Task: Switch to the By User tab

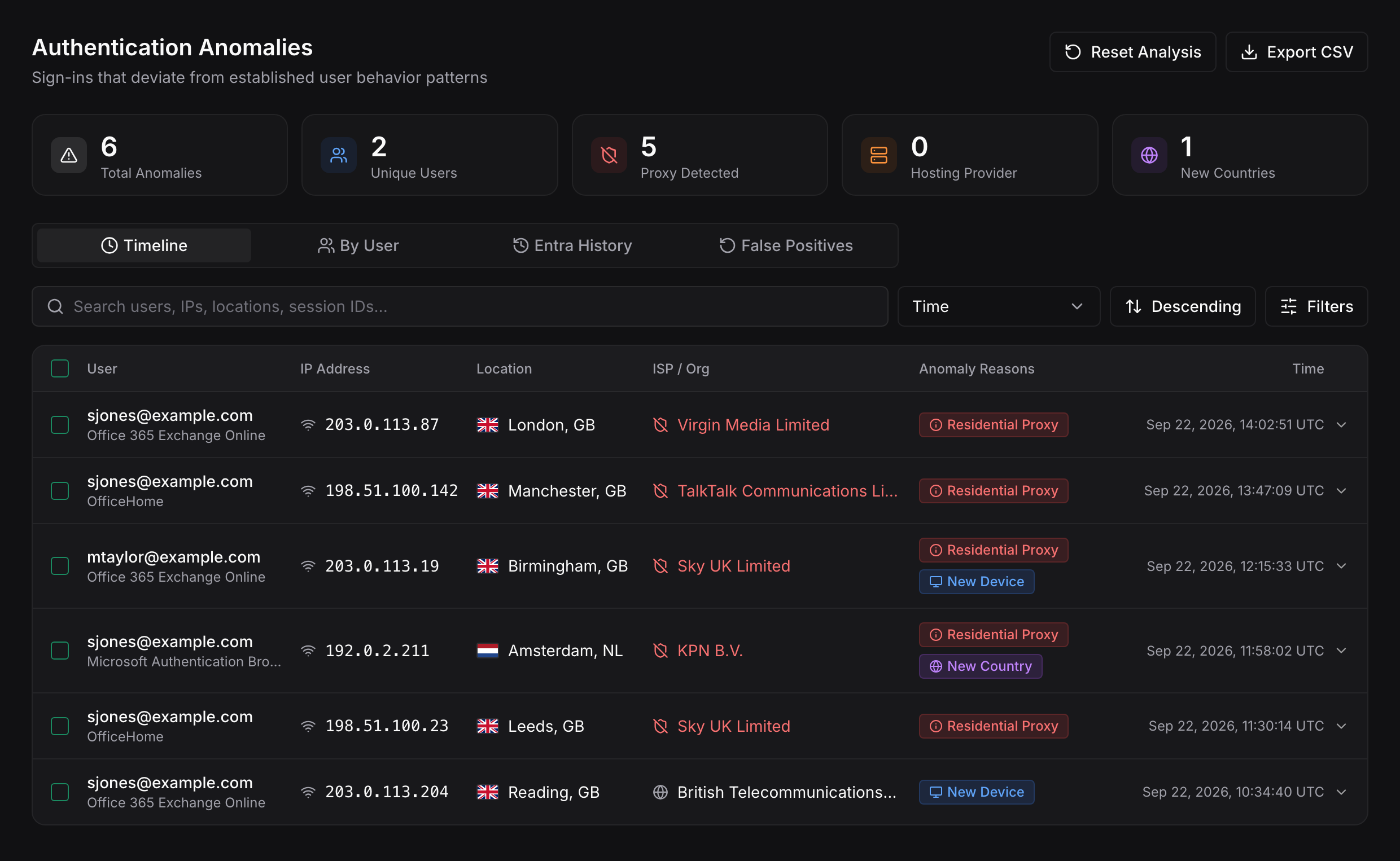Action: 358,245
